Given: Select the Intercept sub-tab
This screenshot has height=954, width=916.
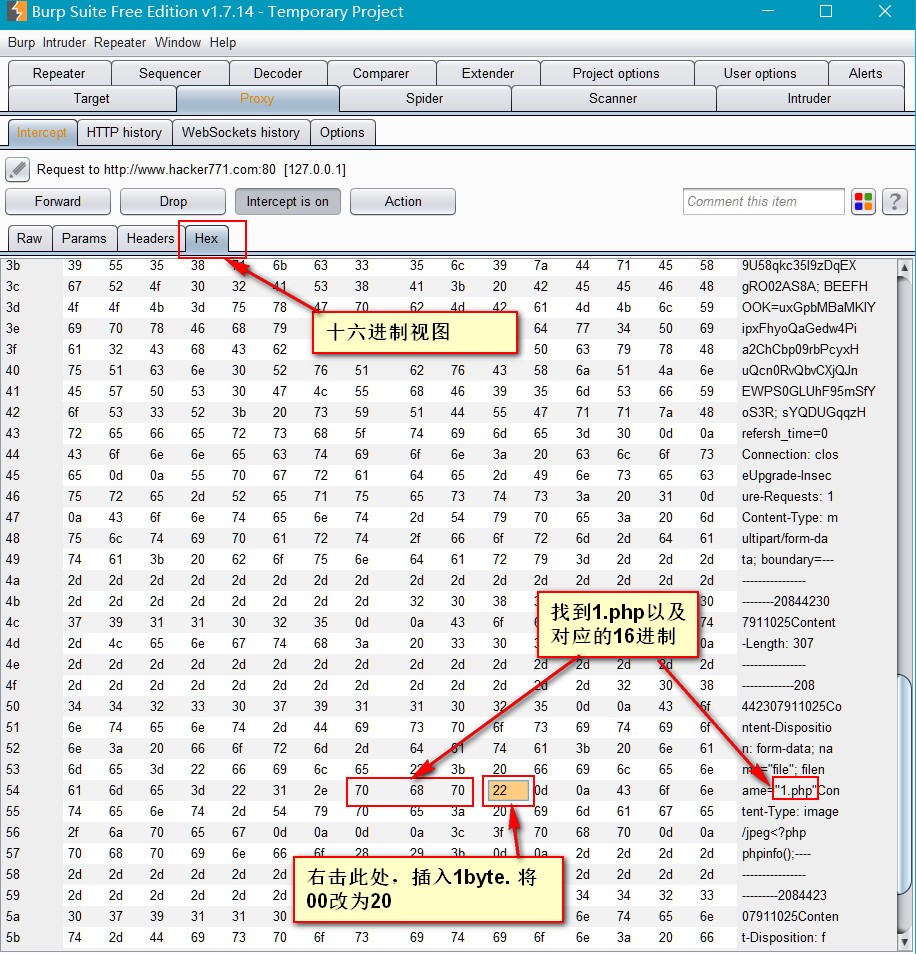Looking at the screenshot, I should point(42,133).
